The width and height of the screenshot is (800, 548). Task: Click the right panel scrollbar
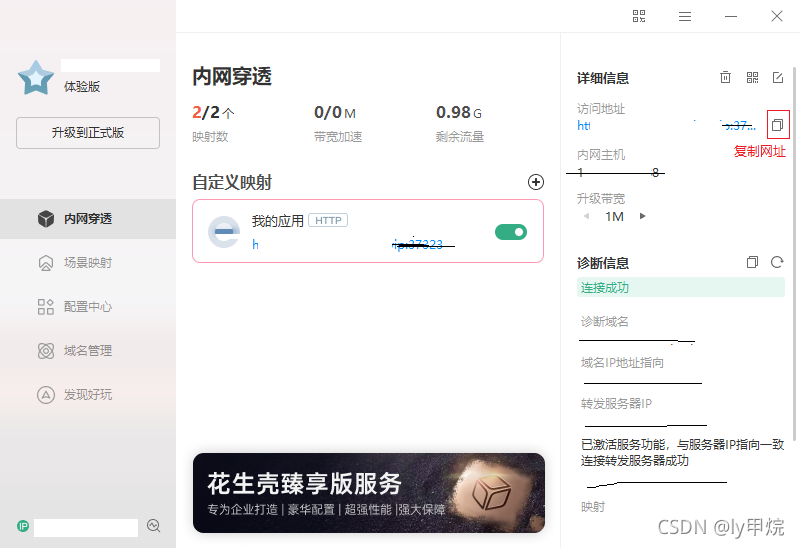tap(794, 254)
